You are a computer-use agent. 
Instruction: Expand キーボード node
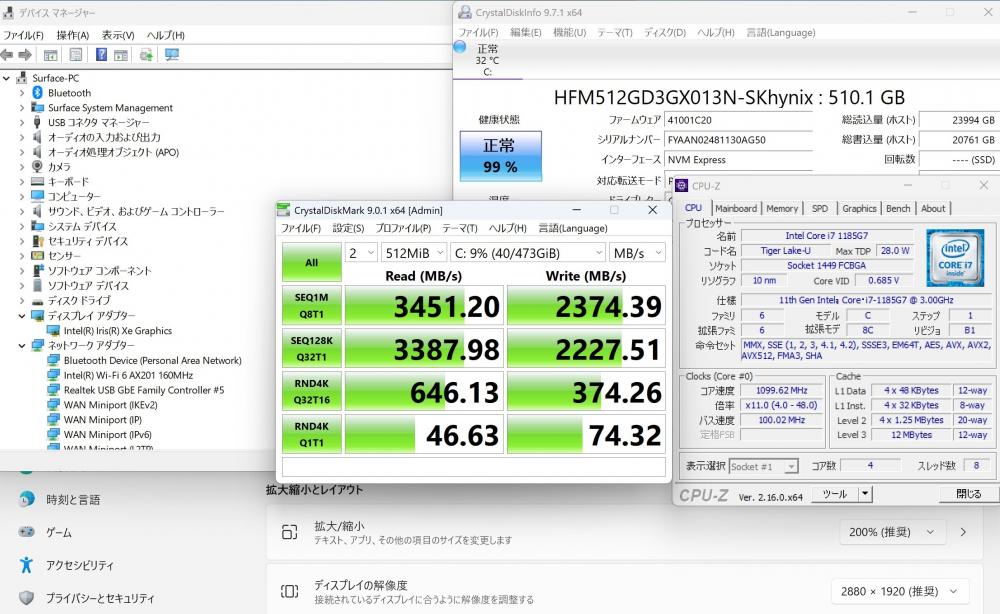coord(22,182)
